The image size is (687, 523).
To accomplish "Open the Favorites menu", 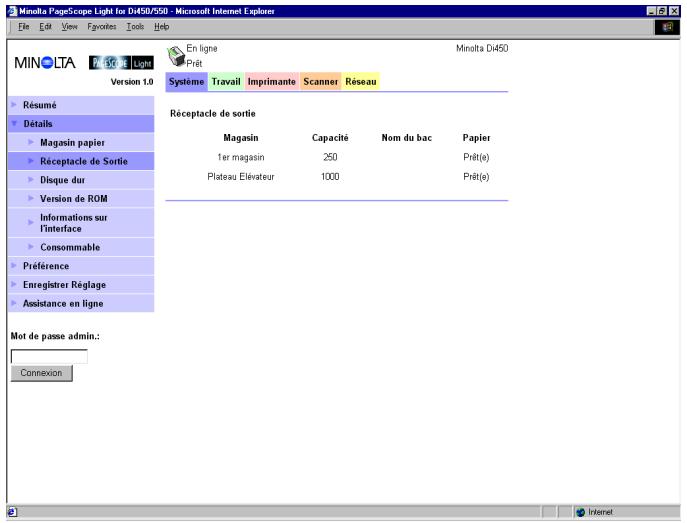I will tap(102, 27).
